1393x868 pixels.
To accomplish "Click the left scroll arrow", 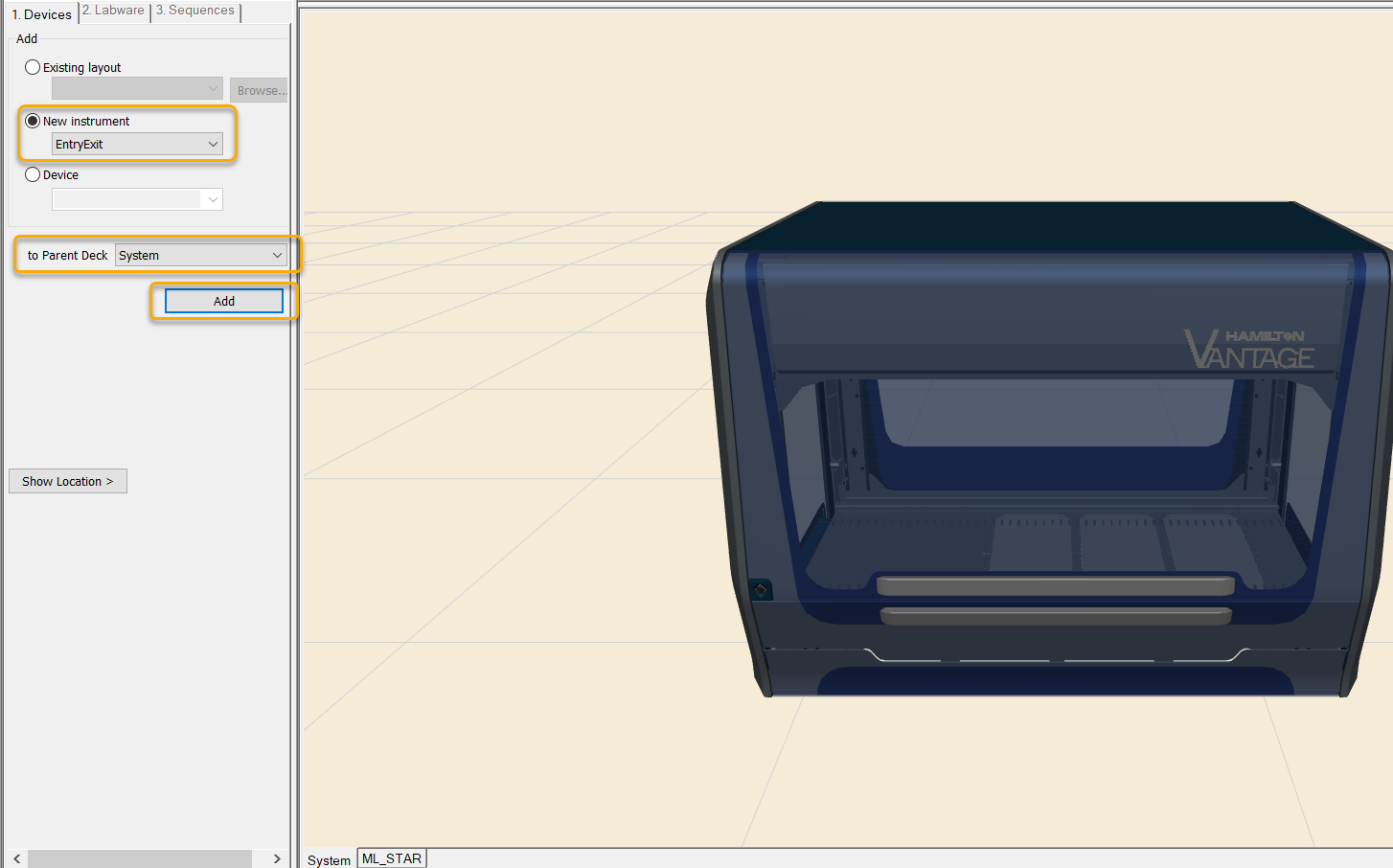I will tap(16, 858).
